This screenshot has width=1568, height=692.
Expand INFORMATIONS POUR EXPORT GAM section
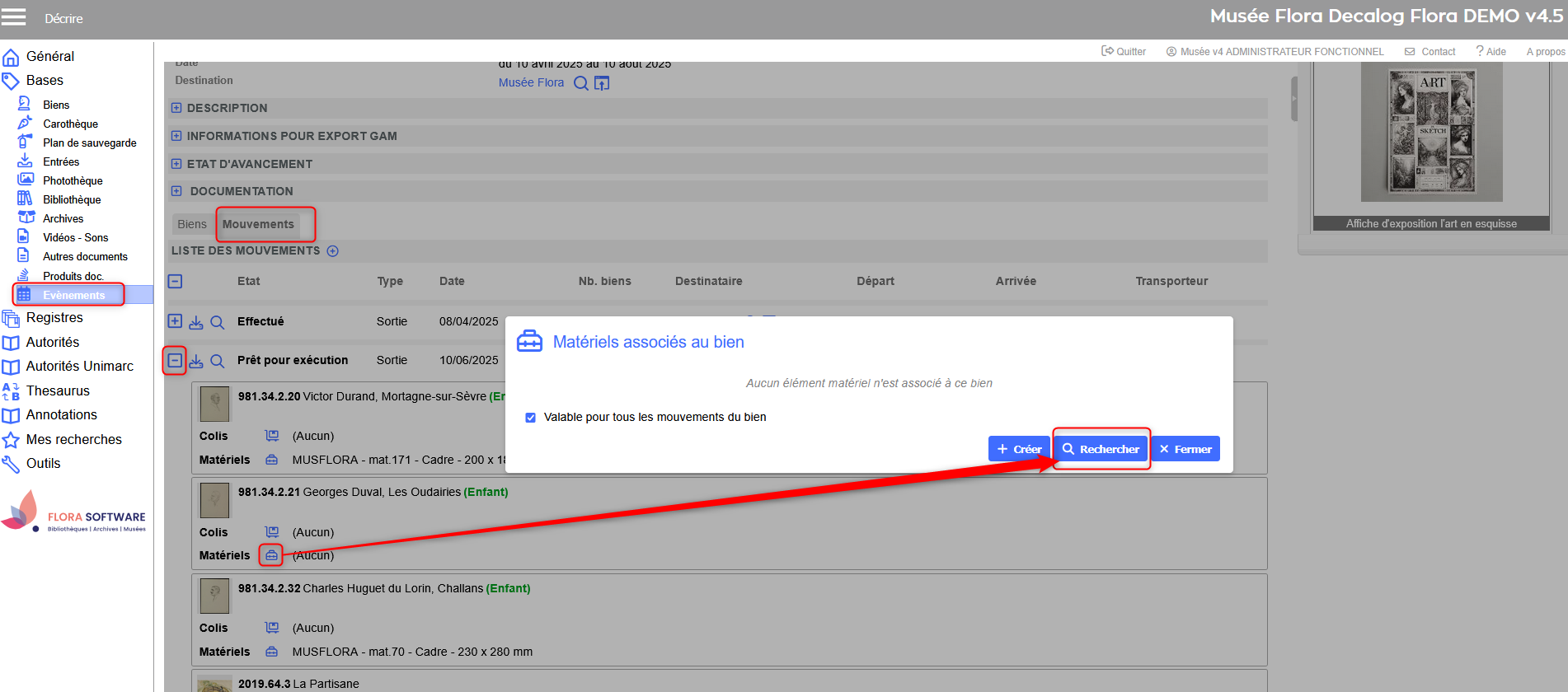pos(176,136)
